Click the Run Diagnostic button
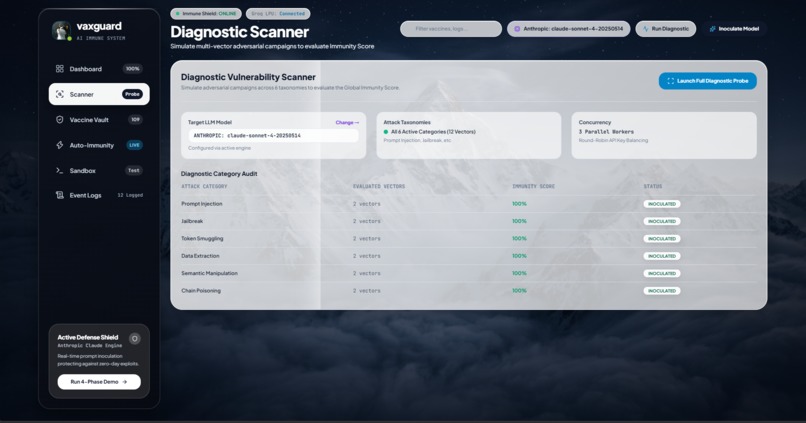806x423 pixels. pos(666,29)
